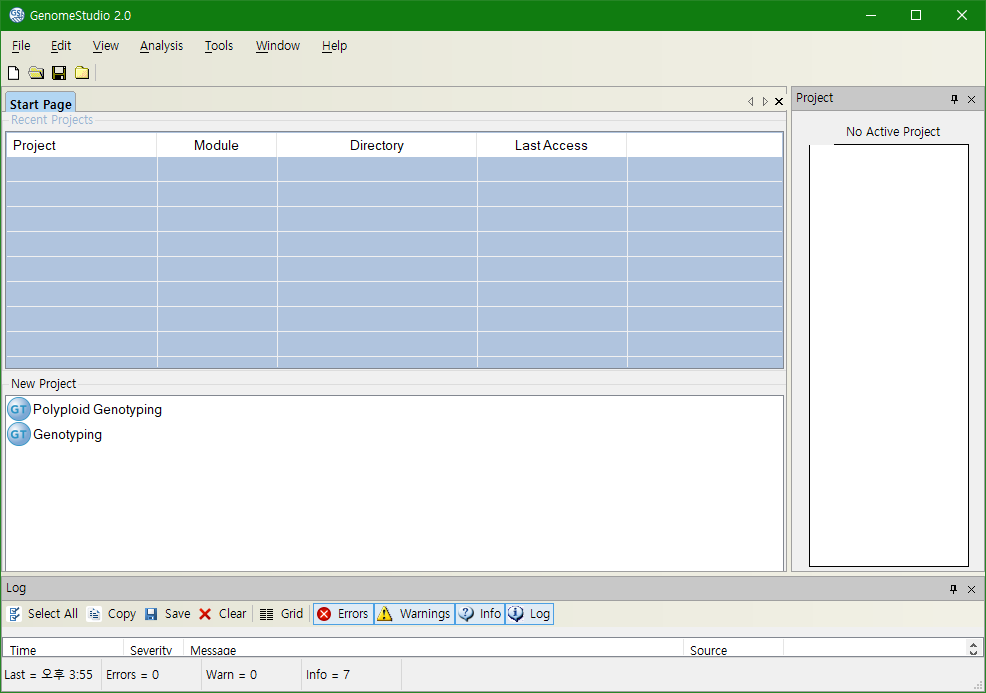Click the New Project toolbar icon
Screen dimensions: 986x693
pyautogui.click(x=13, y=73)
